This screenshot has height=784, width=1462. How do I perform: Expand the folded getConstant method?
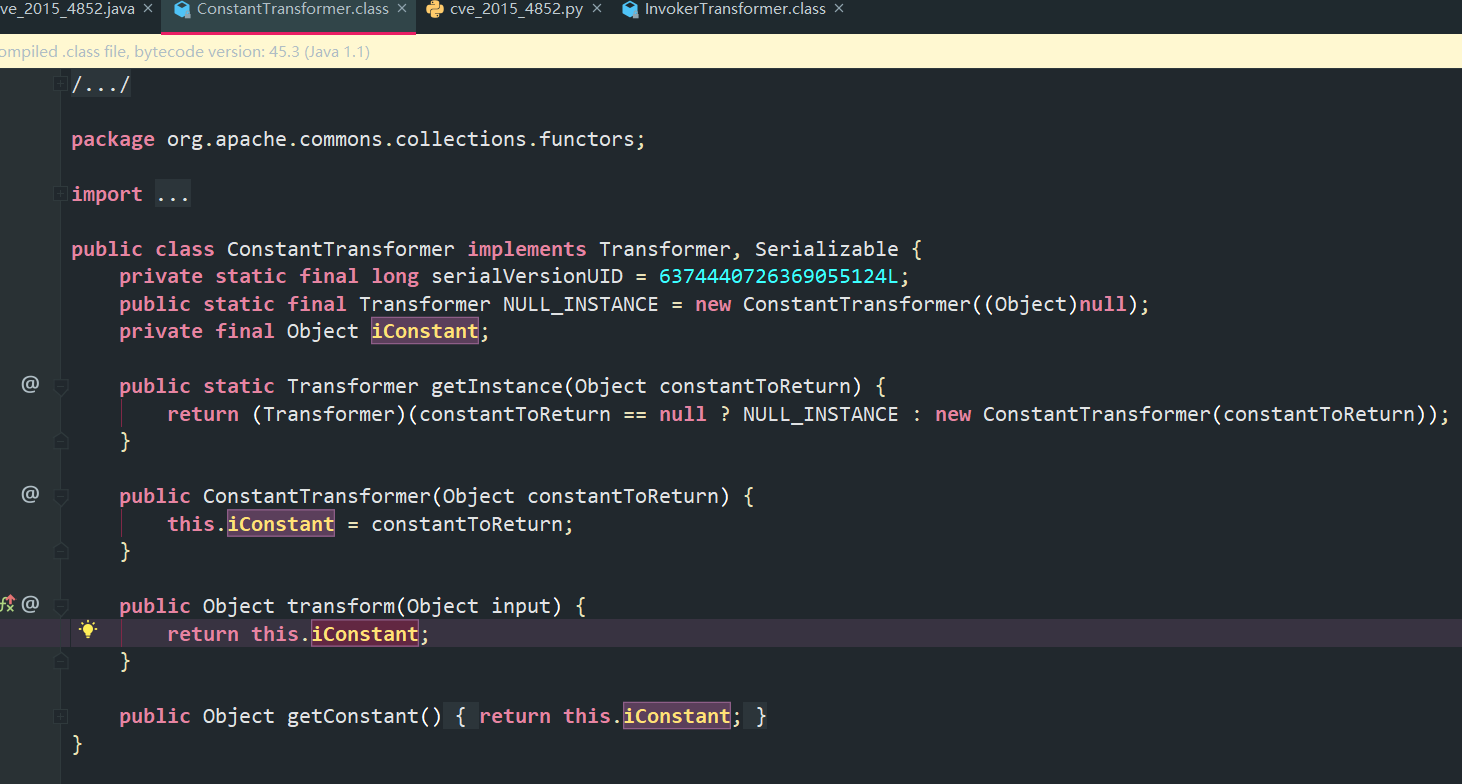tap(60, 716)
